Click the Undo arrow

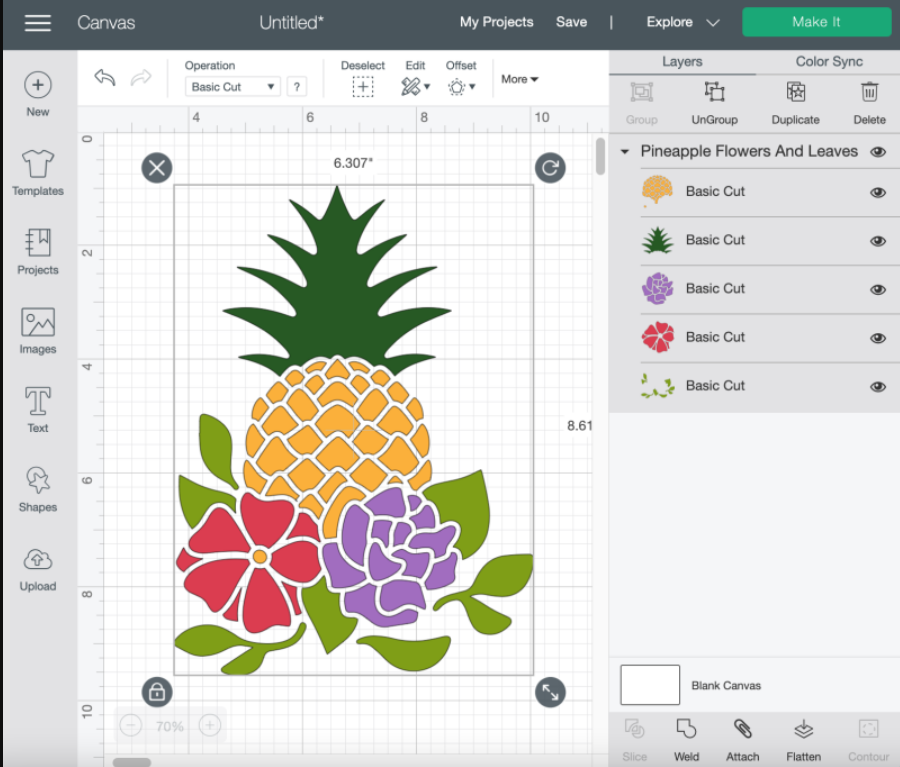pyautogui.click(x=105, y=77)
